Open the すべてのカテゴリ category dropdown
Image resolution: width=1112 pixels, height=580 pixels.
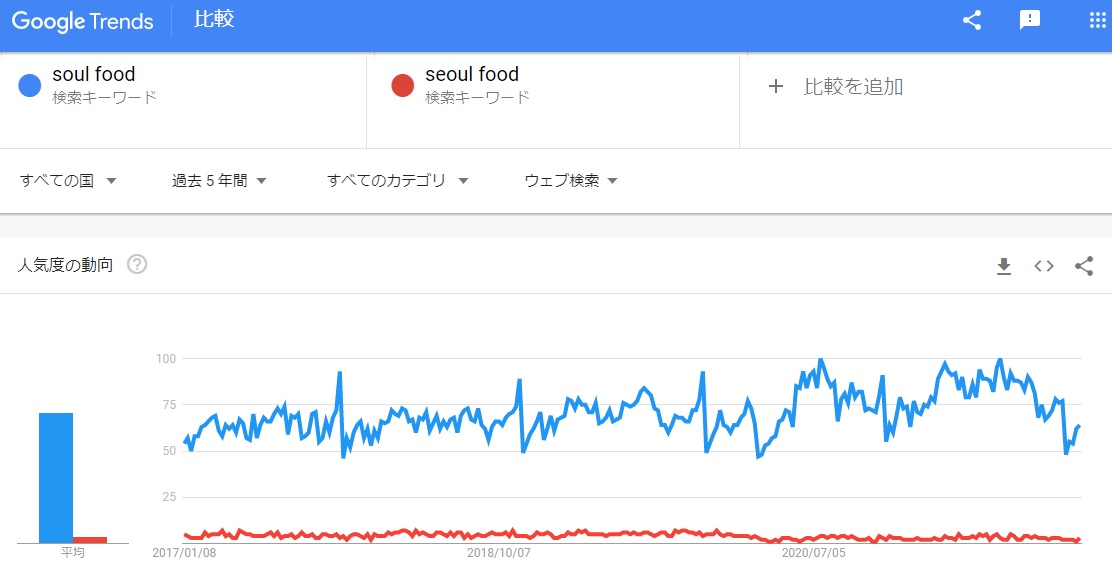coord(398,181)
